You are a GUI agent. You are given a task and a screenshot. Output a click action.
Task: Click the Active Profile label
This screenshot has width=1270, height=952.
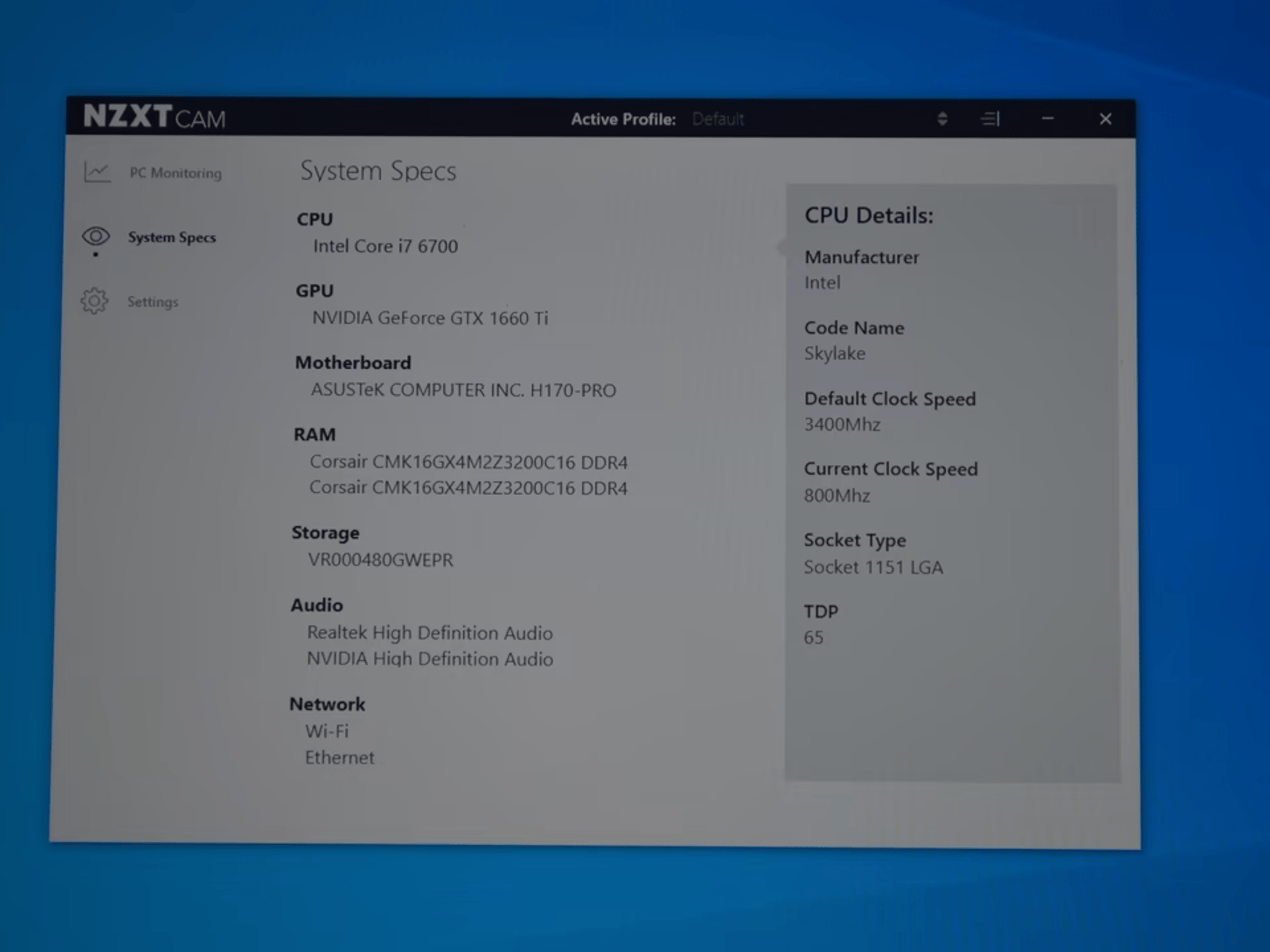tap(623, 119)
